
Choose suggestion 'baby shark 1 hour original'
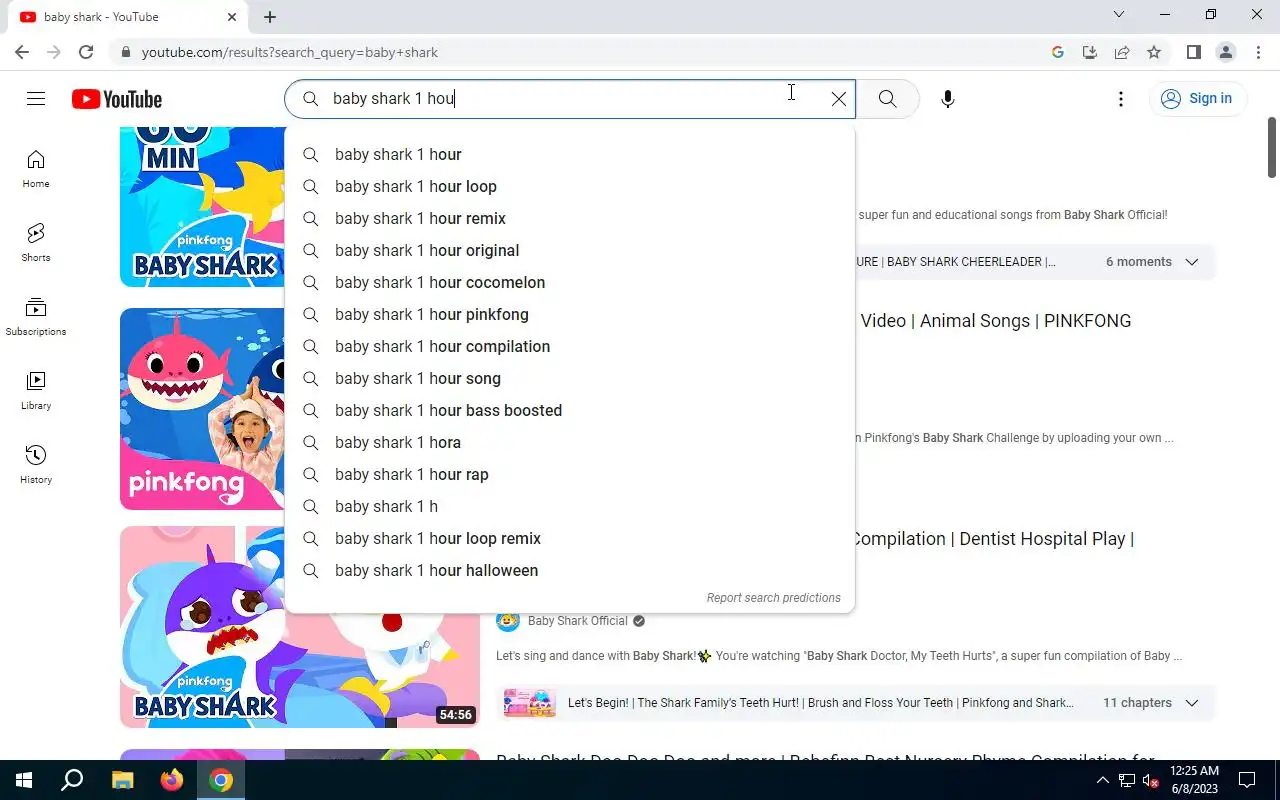pyautogui.click(x=570, y=250)
